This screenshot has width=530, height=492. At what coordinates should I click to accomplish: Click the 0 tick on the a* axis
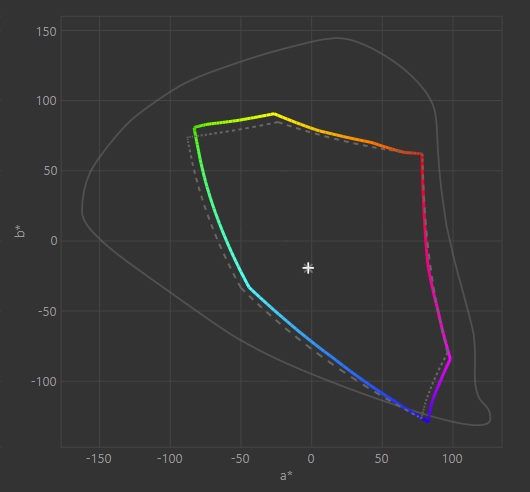(311, 459)
